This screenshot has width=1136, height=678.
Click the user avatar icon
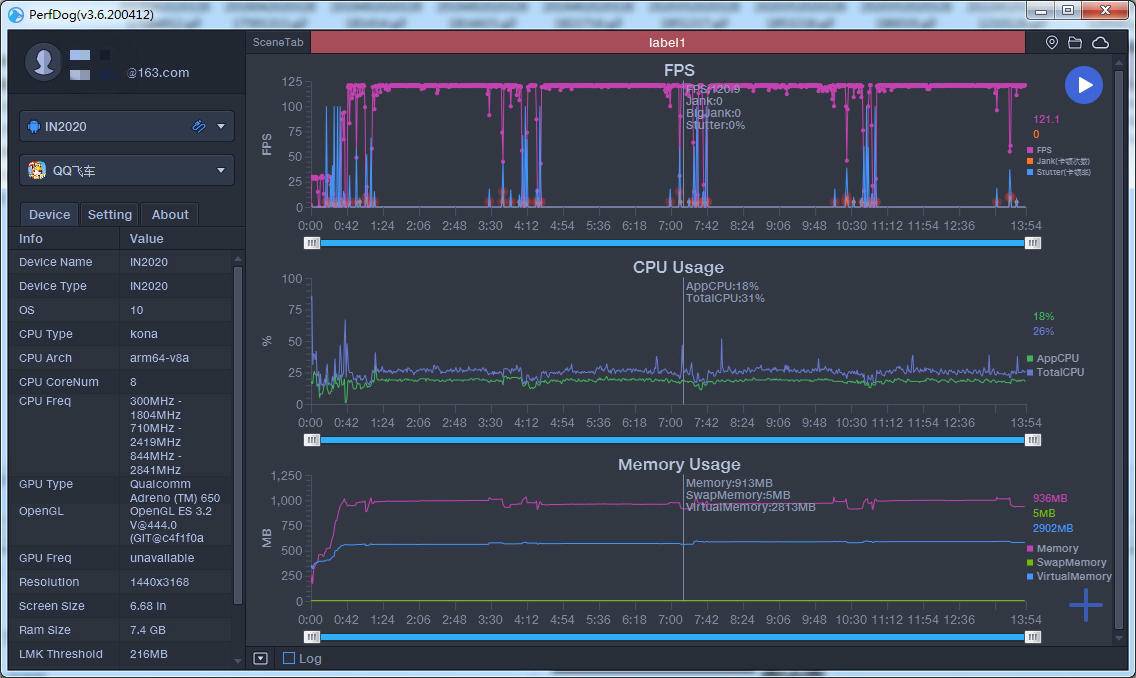43,62
